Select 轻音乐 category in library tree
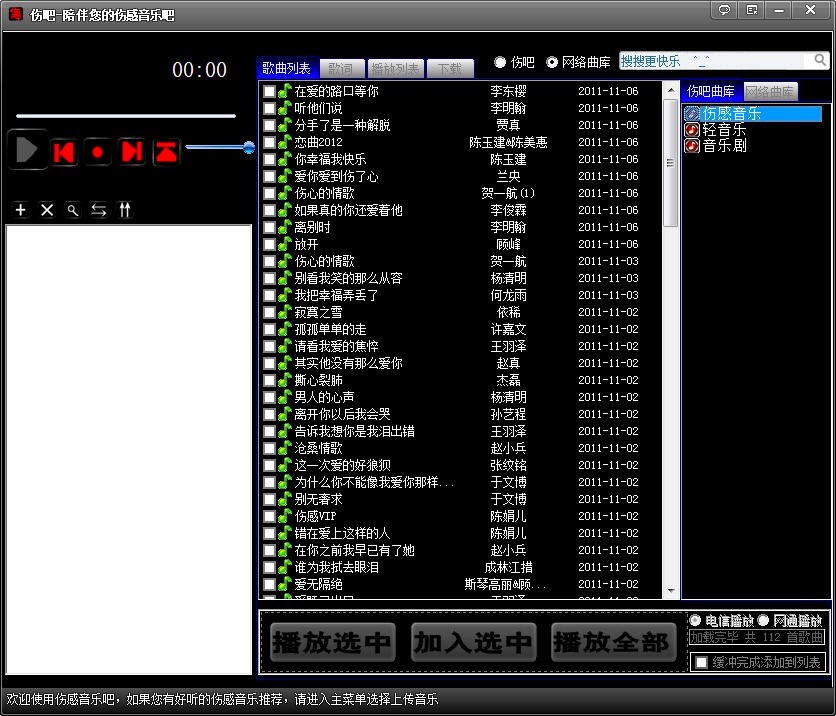 click(724, 130)
